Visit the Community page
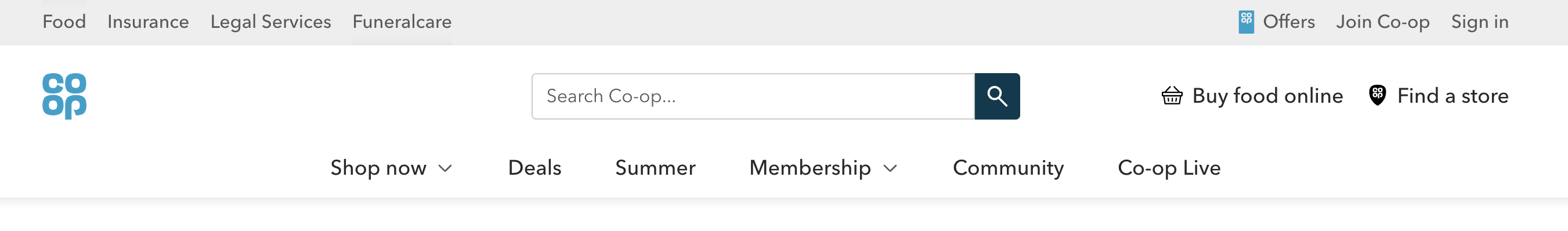1568x231 pixels. tap(1008, 168)
